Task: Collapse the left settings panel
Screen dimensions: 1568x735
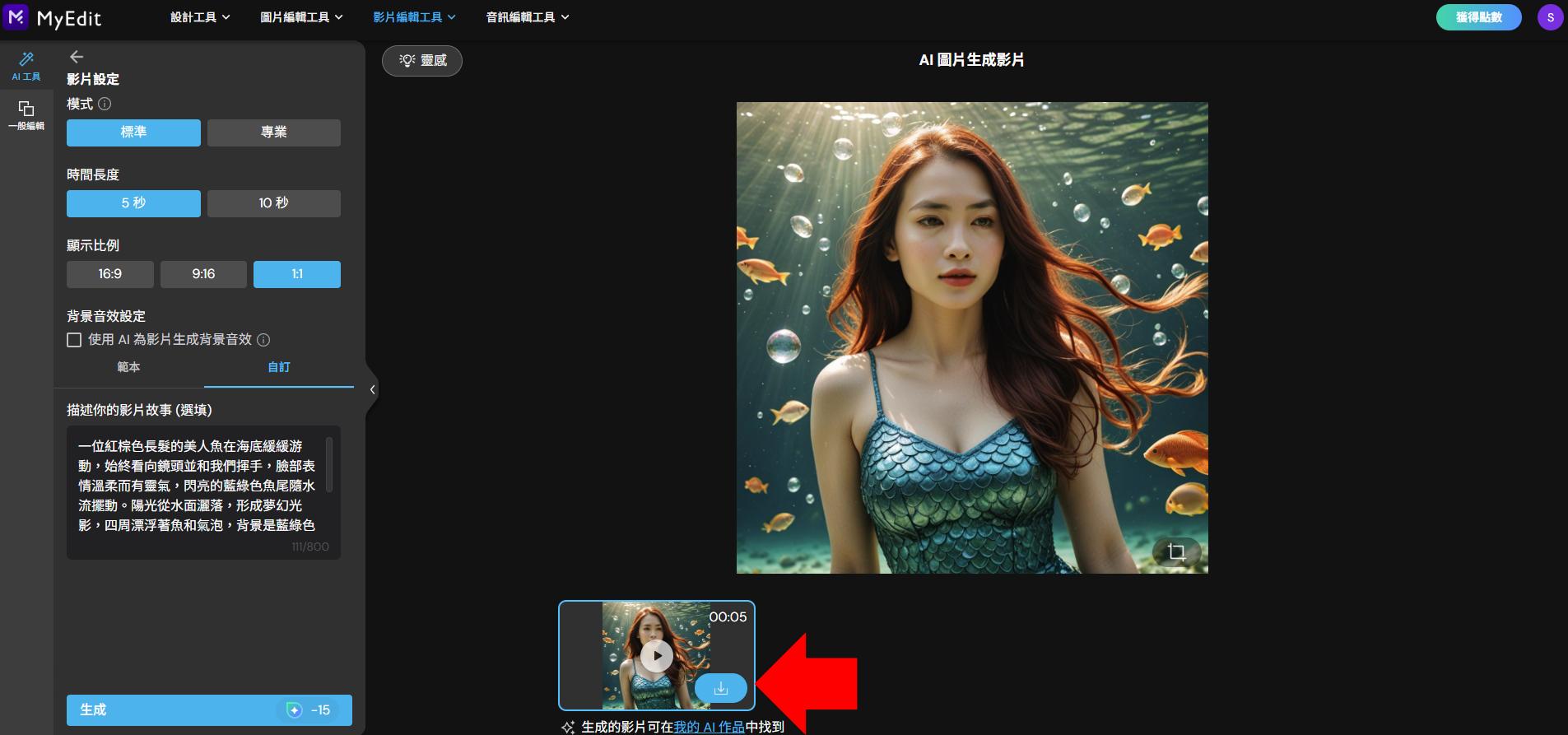Action: pyautogui.click(x=372, y=389)
